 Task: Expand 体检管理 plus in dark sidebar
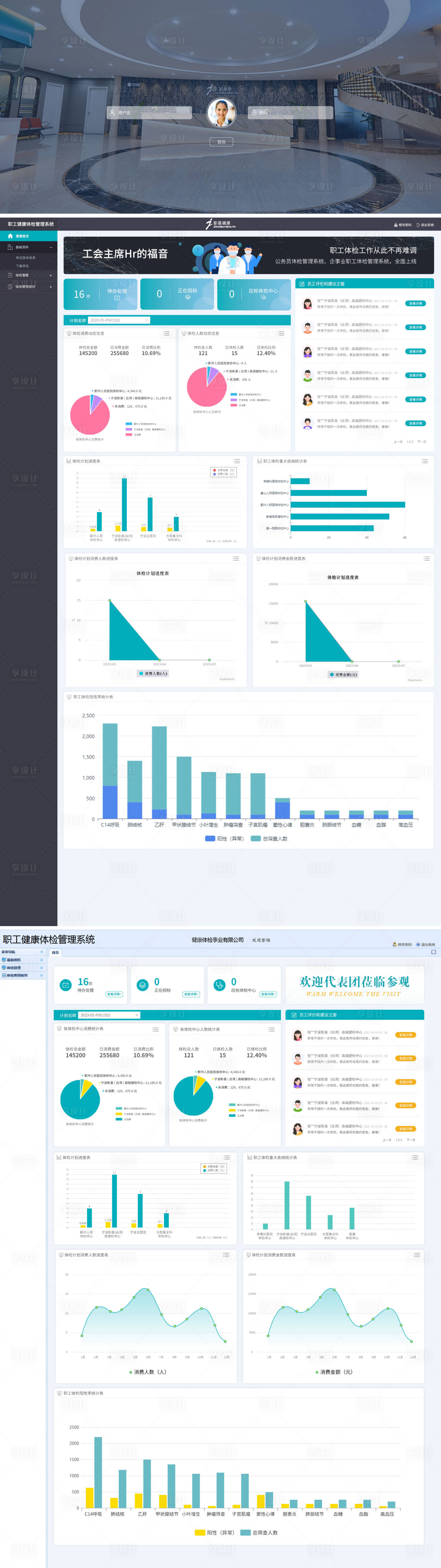coord(50,275)
